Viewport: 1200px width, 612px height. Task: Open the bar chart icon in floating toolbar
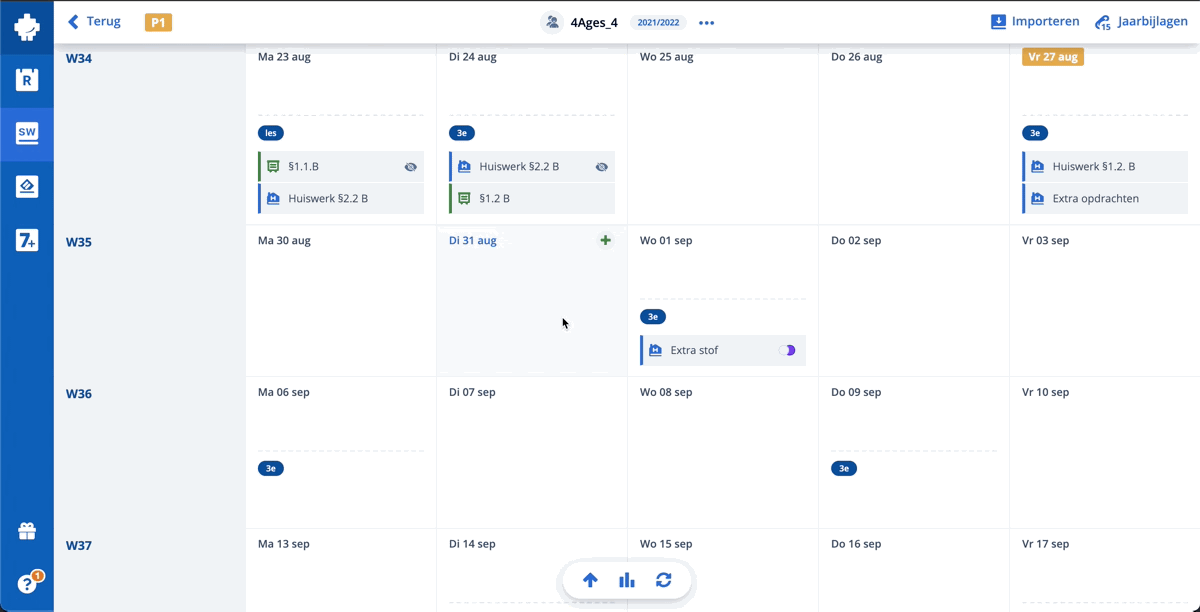[627, 580]
